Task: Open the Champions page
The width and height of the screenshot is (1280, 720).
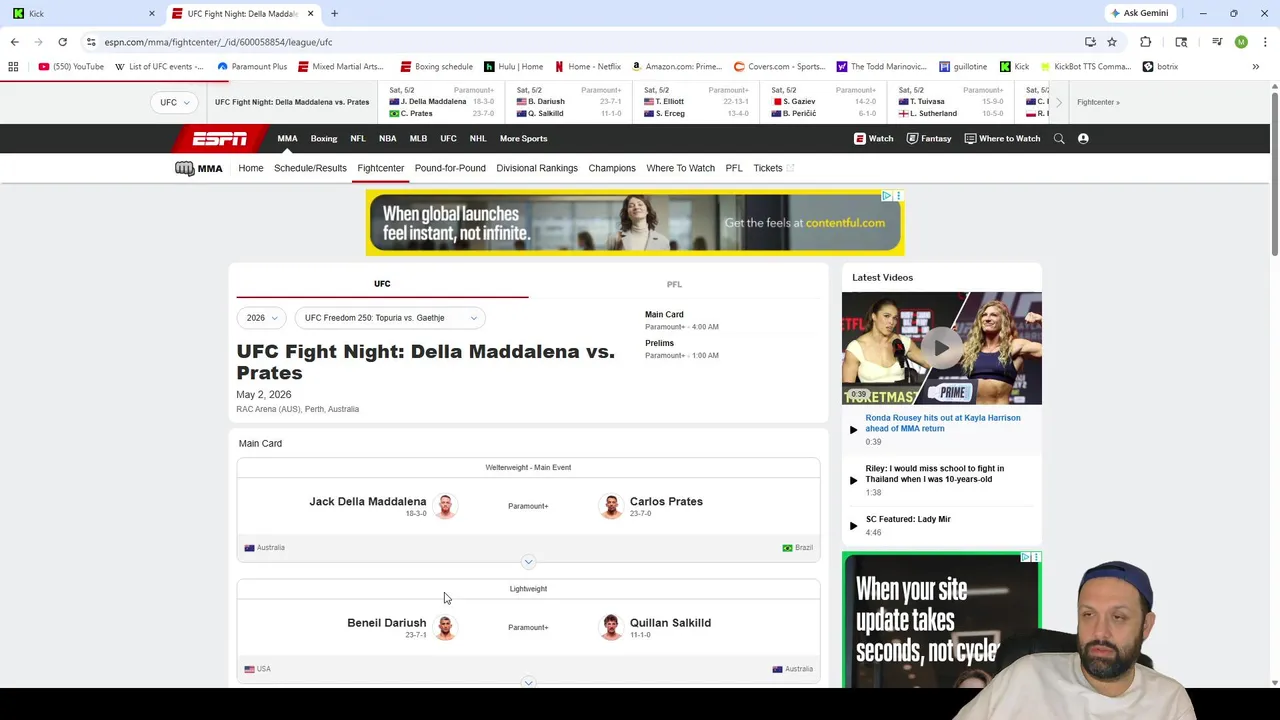Action: [612, 168]
